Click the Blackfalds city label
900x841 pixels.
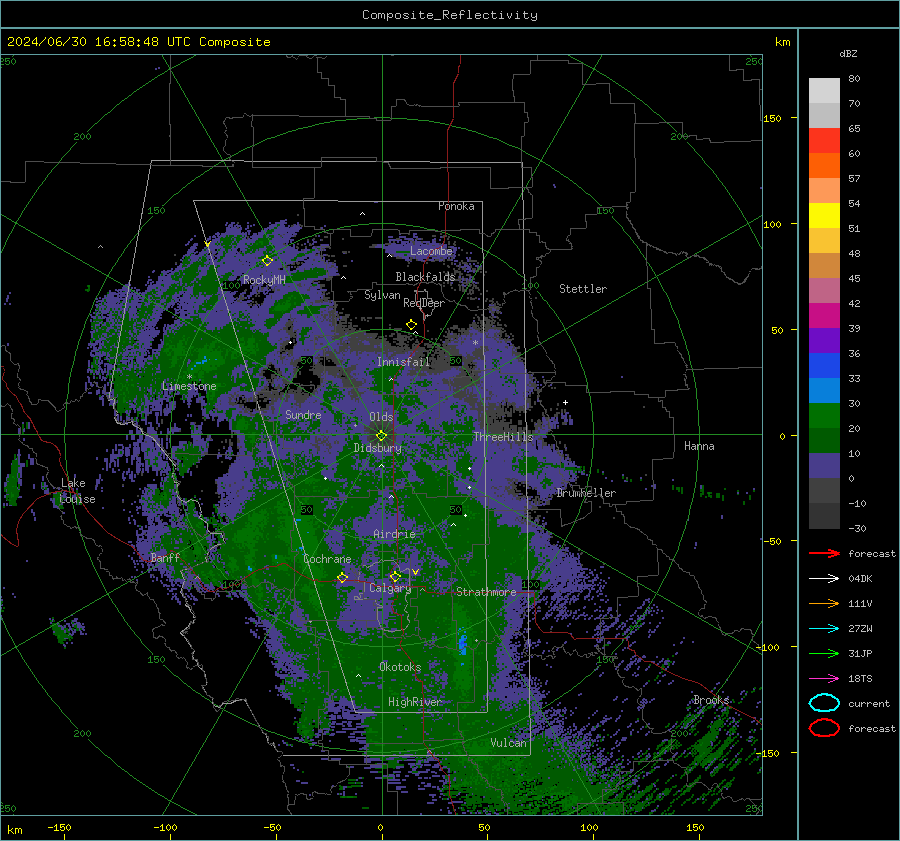pos(425,277)
